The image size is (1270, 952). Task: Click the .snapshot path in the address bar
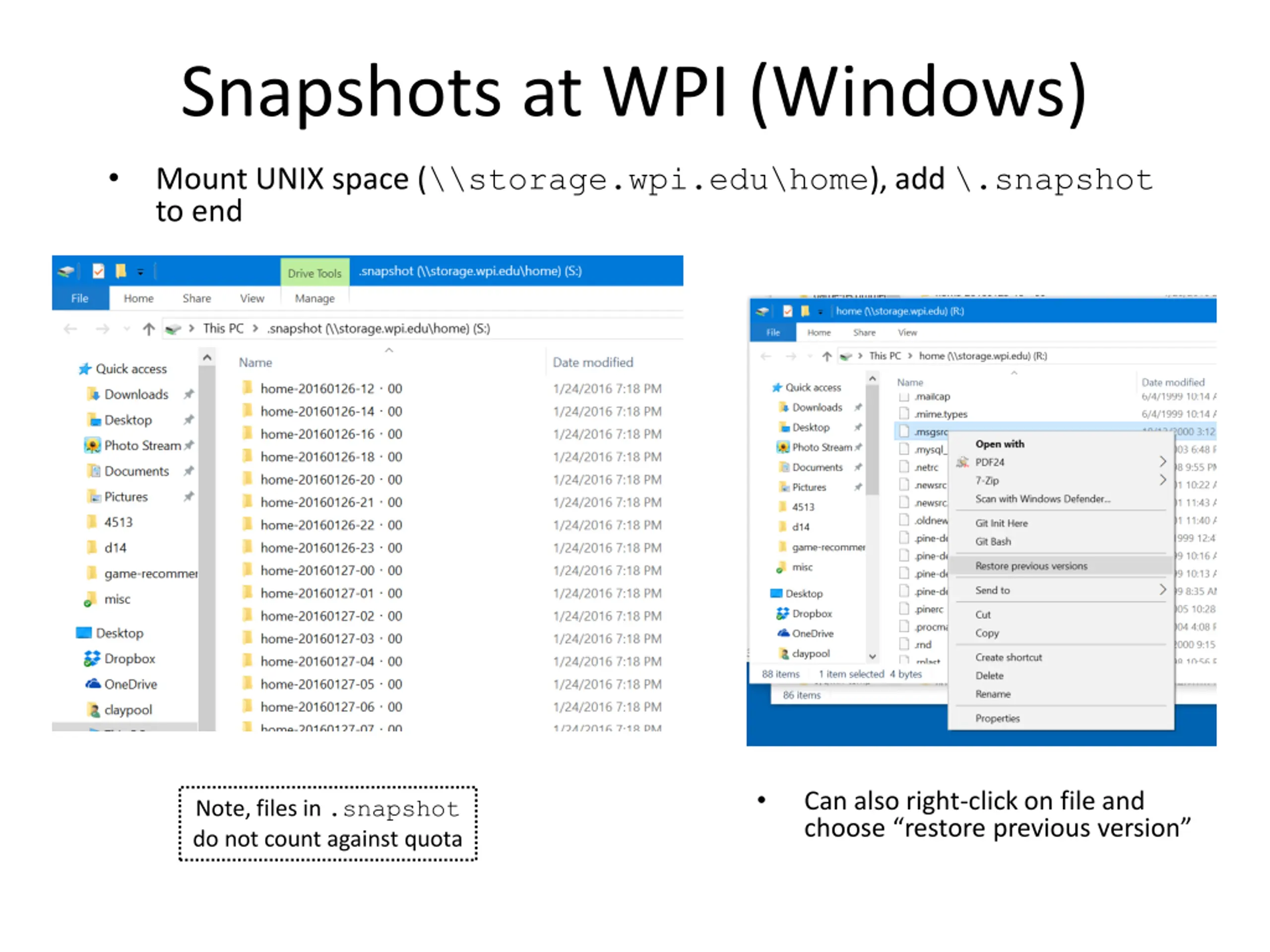point(379,329)
